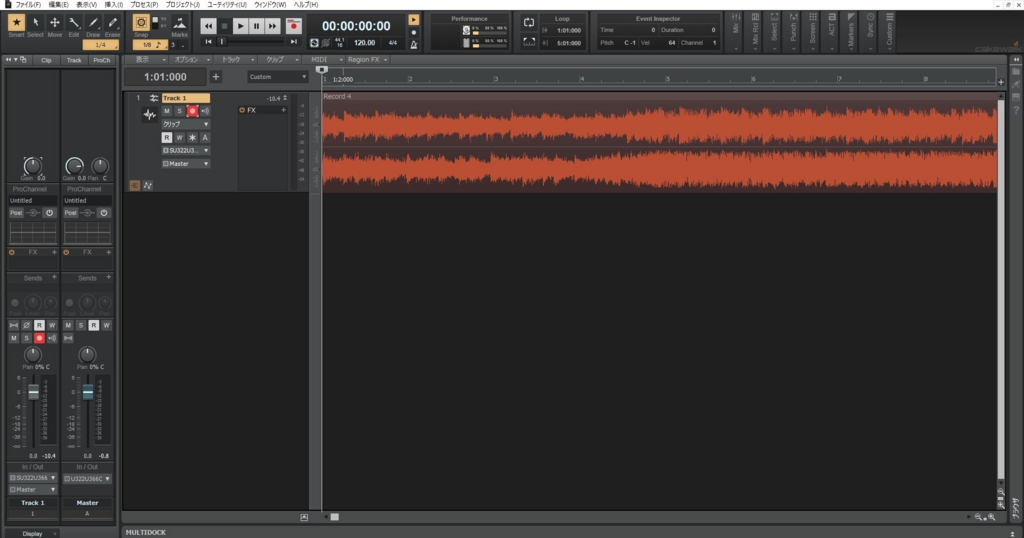The image size is (1024, 538).
Task: Open the Custom track control dropdown
Action: point(278,77)
